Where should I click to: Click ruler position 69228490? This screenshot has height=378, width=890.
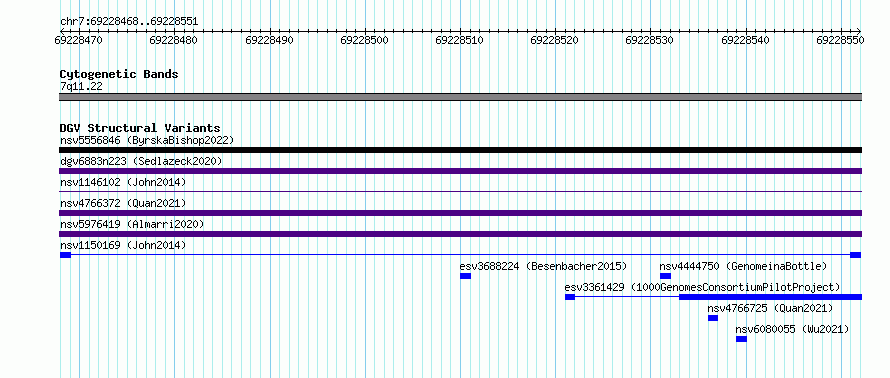(269, 40)
